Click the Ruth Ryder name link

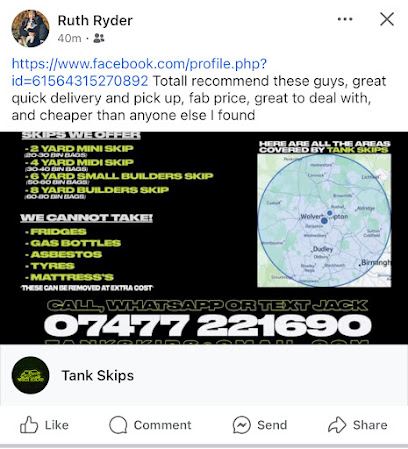point(95,21)
